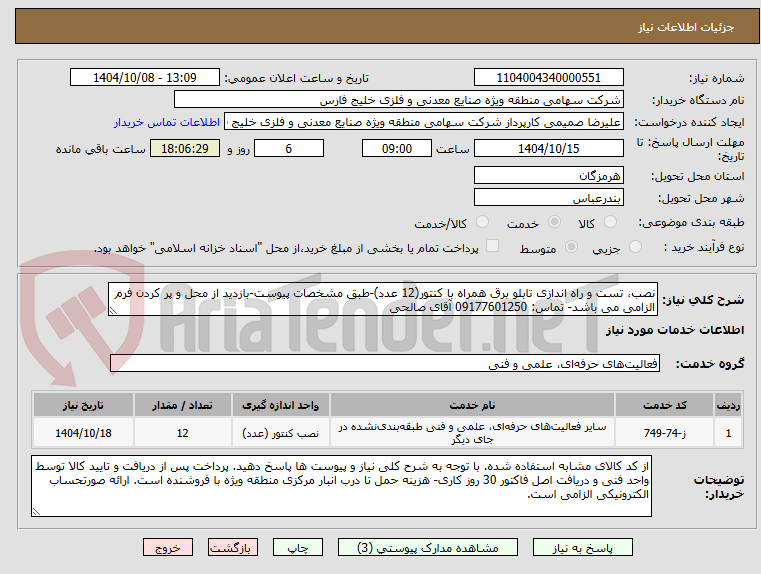
Task: Click the بازگشت back button
Action: coord(233,547)
